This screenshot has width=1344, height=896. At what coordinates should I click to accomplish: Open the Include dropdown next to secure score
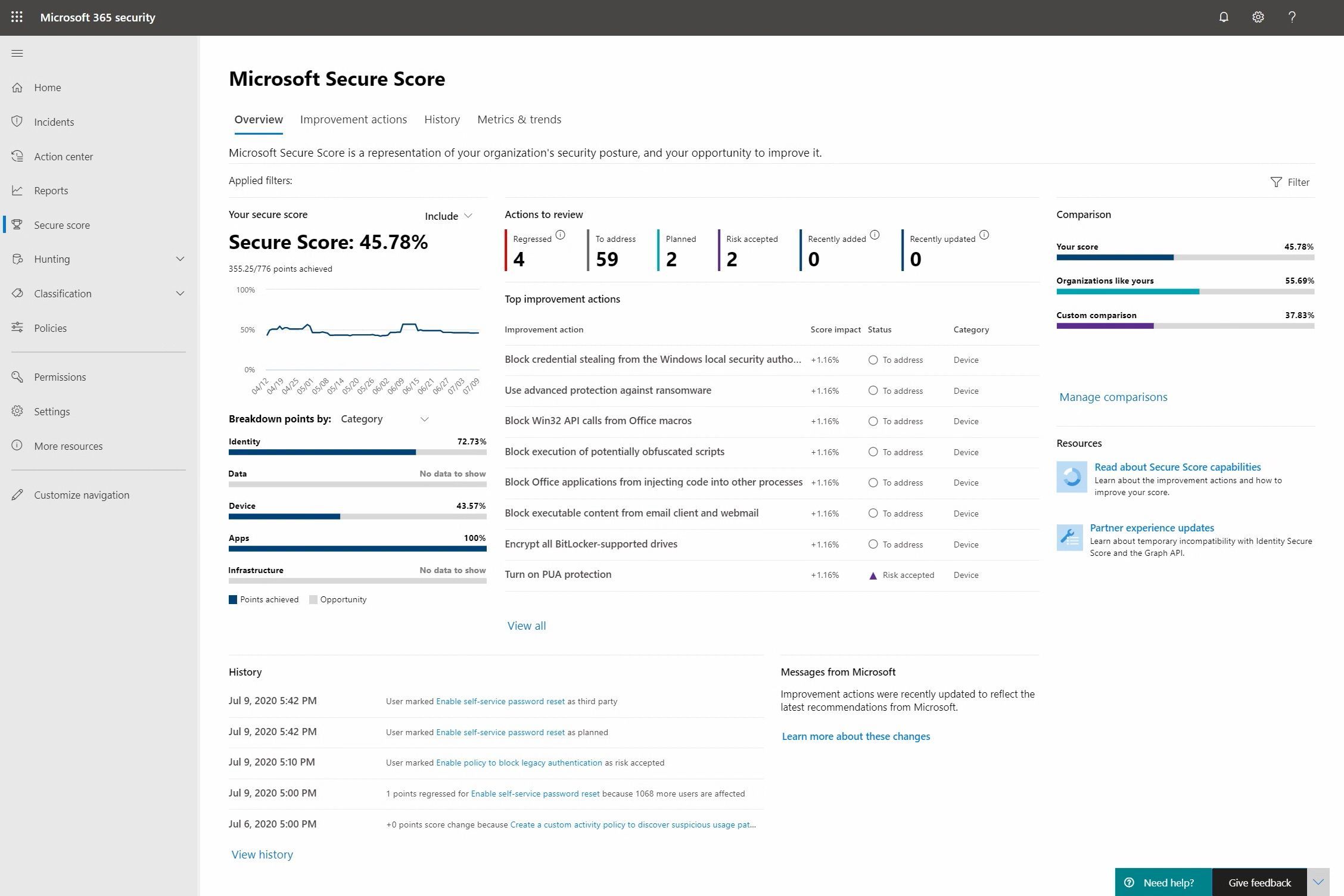(447, 216)
